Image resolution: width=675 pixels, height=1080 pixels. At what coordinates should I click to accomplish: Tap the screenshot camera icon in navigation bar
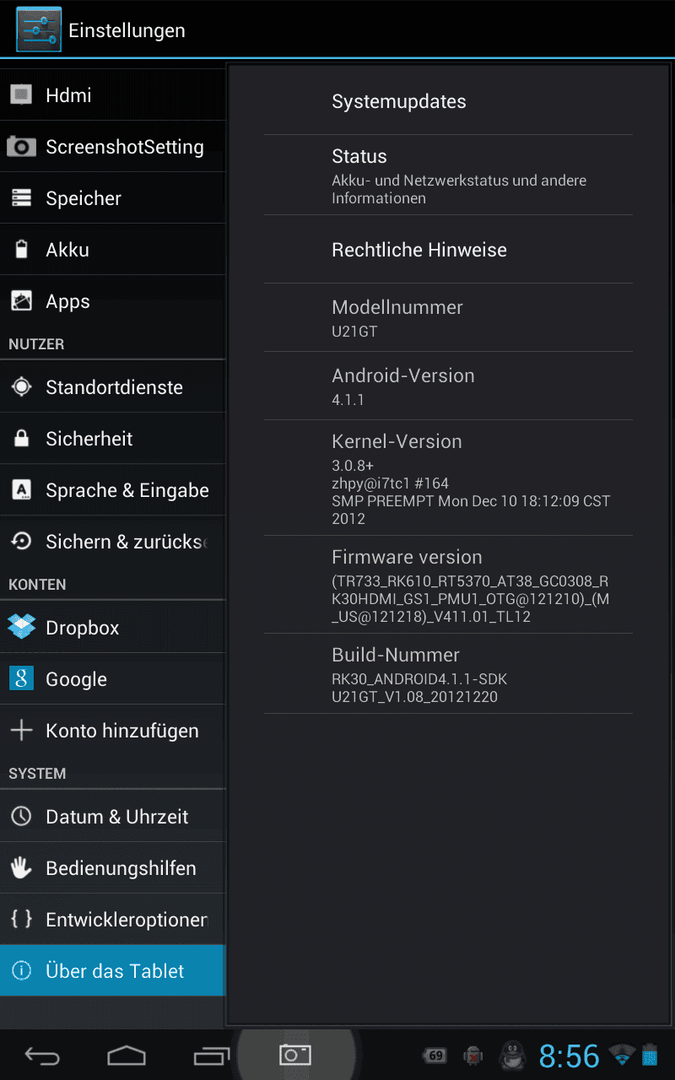[x=295, y=1055]
